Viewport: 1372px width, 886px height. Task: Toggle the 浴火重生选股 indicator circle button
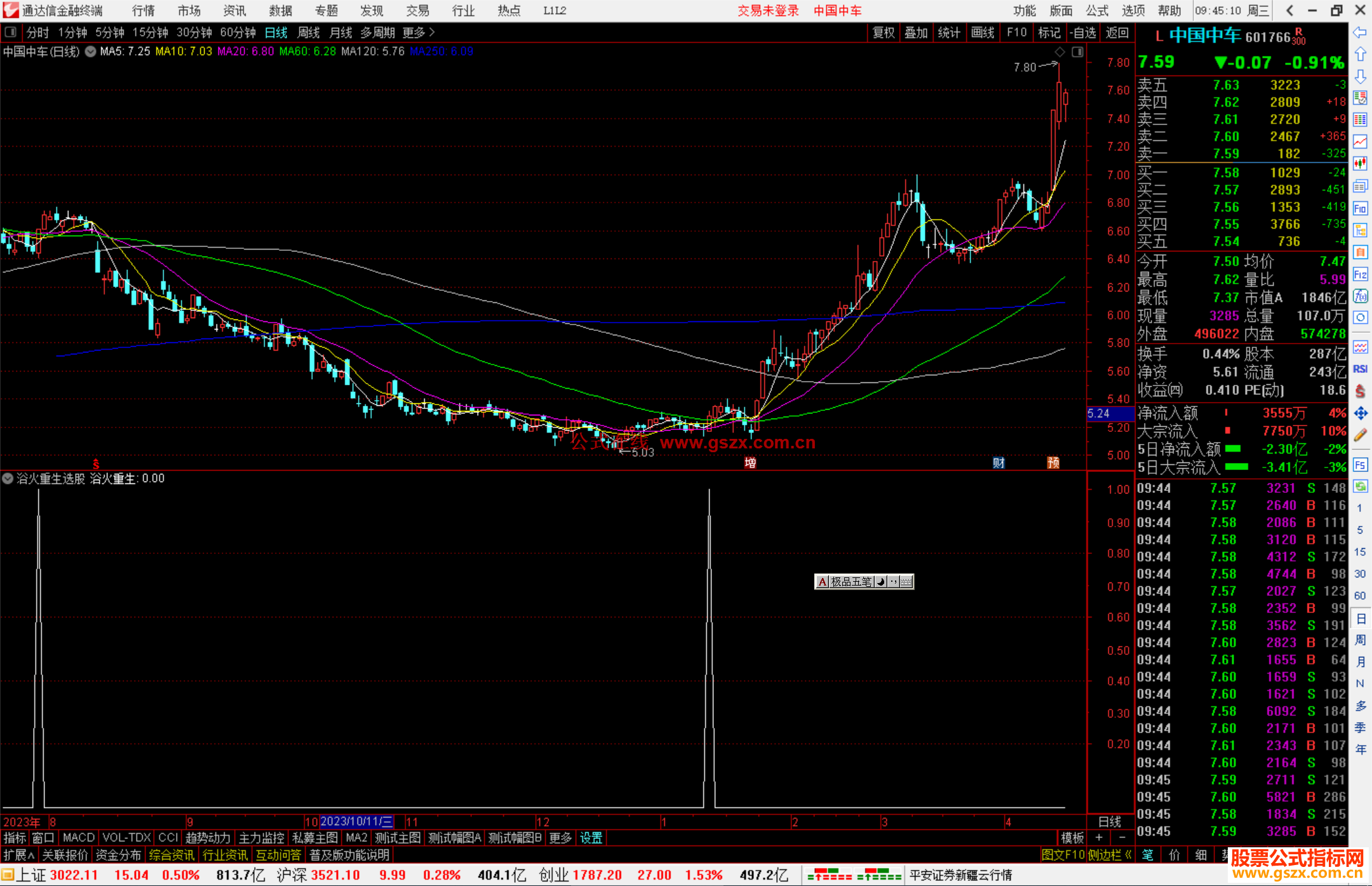click(x=8, y=478)
